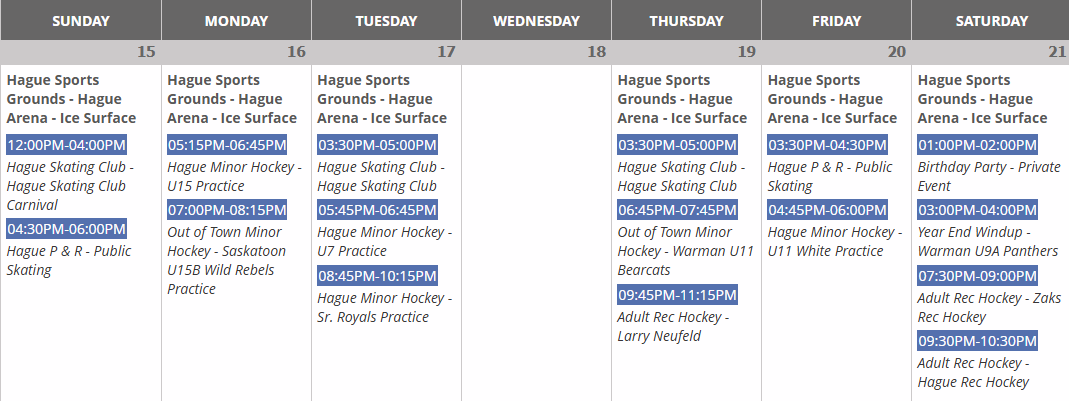This screenshot has height=401, width=1069.
Task: Select date number 21 on Saturday
Action: click(1051, 52)
